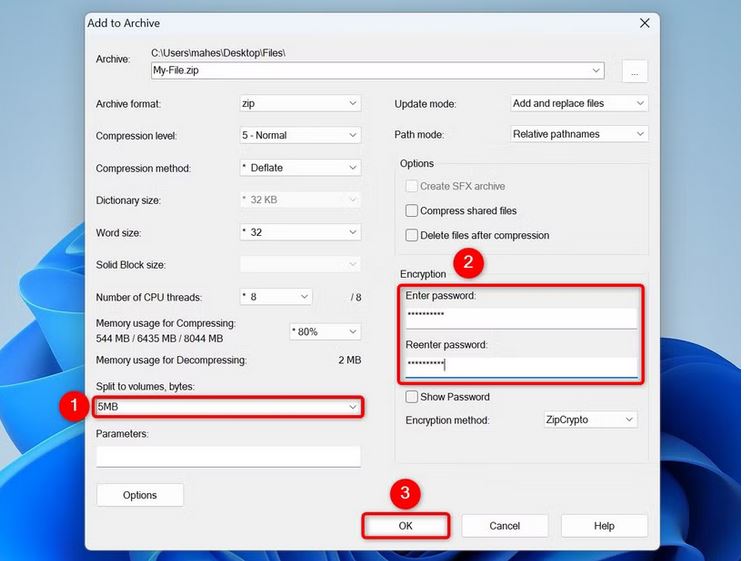Viewport: 744px width, 561px height.
Task: Check Delete files after compression
Action: tap(411, 235)
